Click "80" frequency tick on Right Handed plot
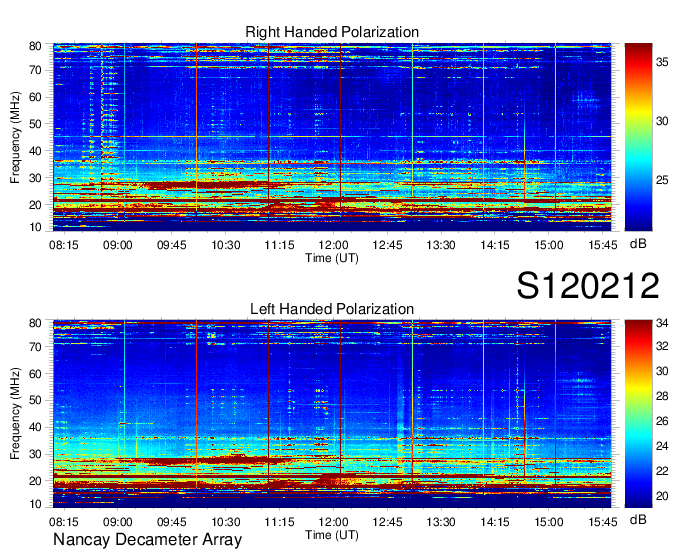 [35, 46]
